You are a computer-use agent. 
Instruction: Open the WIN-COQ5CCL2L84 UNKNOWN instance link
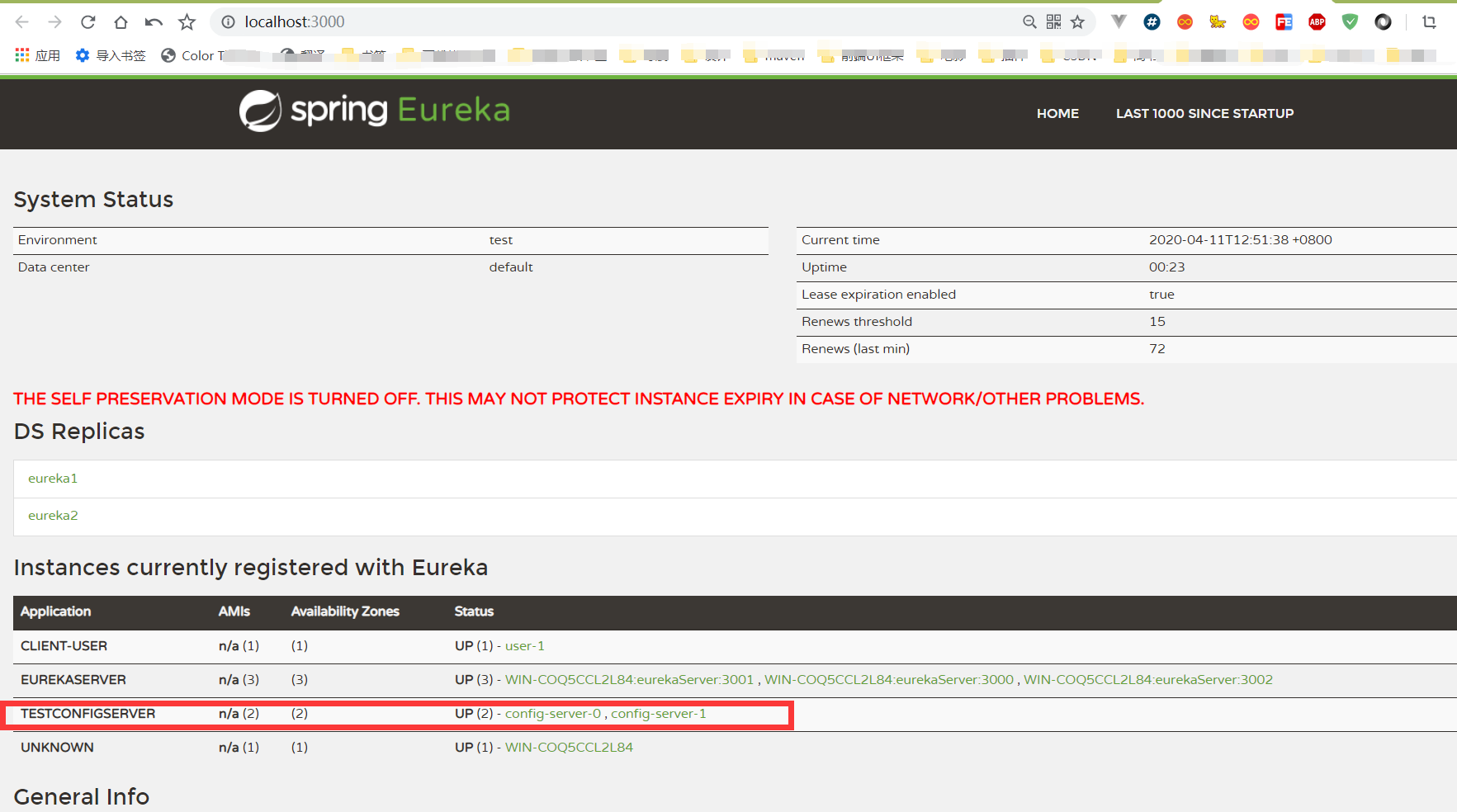point(569,748)
